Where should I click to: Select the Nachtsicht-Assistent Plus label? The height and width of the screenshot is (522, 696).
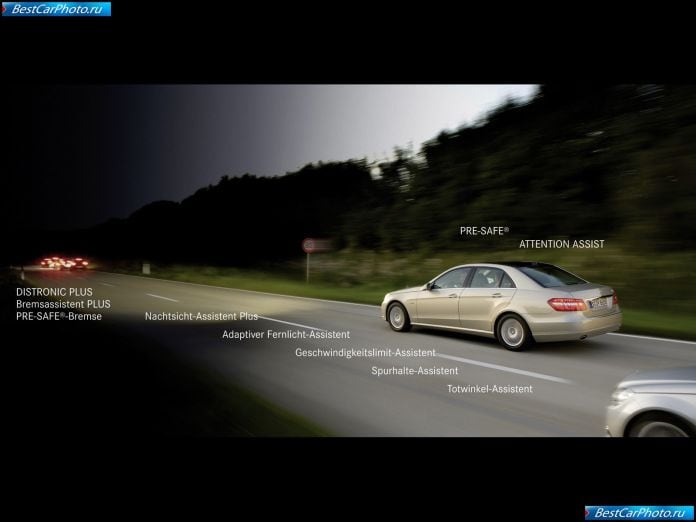[201, 316]
